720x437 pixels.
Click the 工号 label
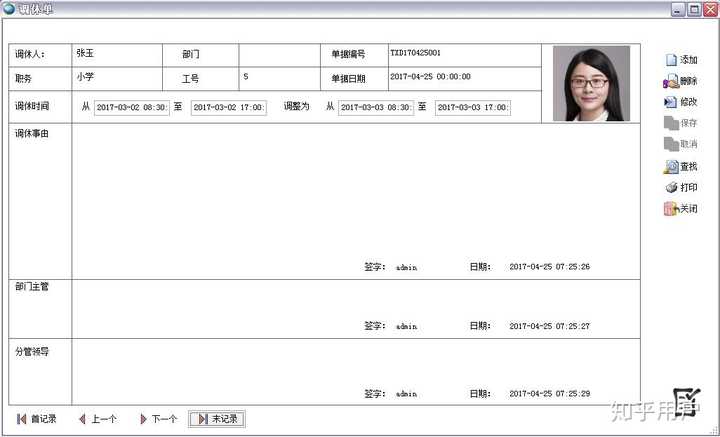pos(191,79)
